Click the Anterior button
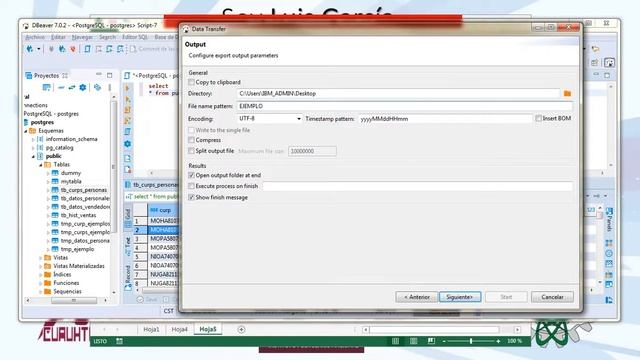 point(416,297)
